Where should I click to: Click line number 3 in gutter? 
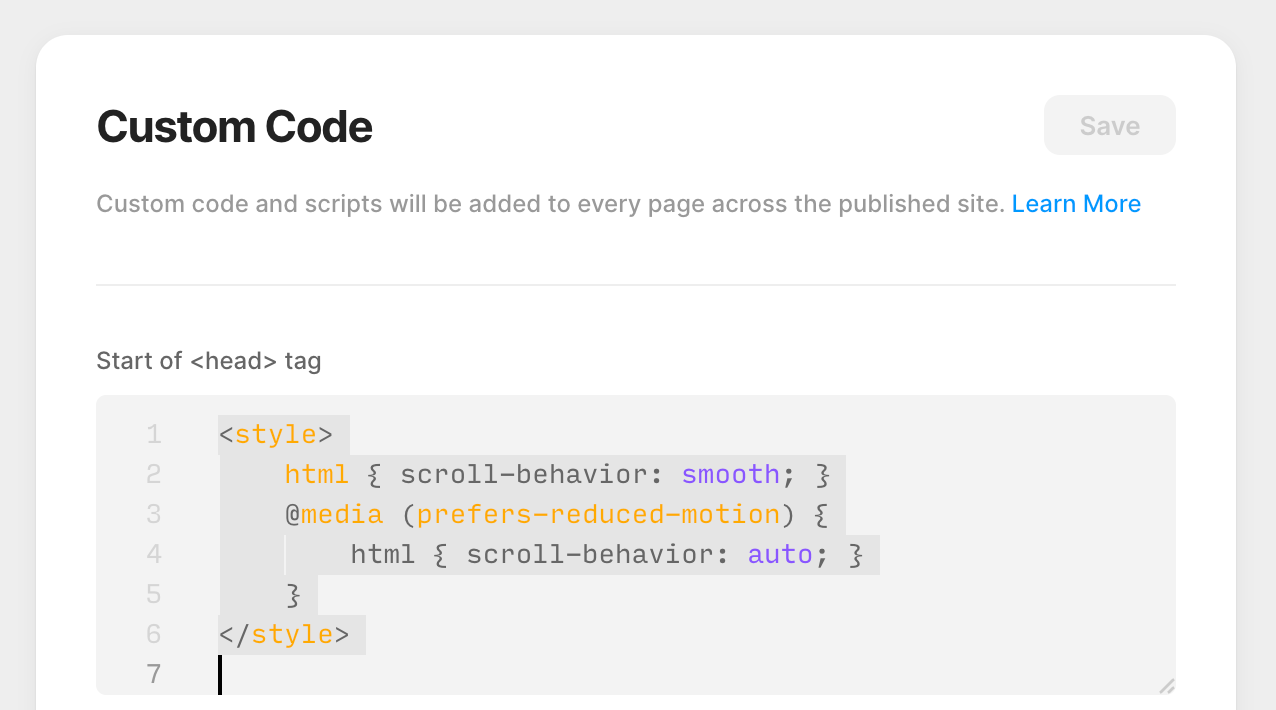pyautogui.click(x=153, y=514)
